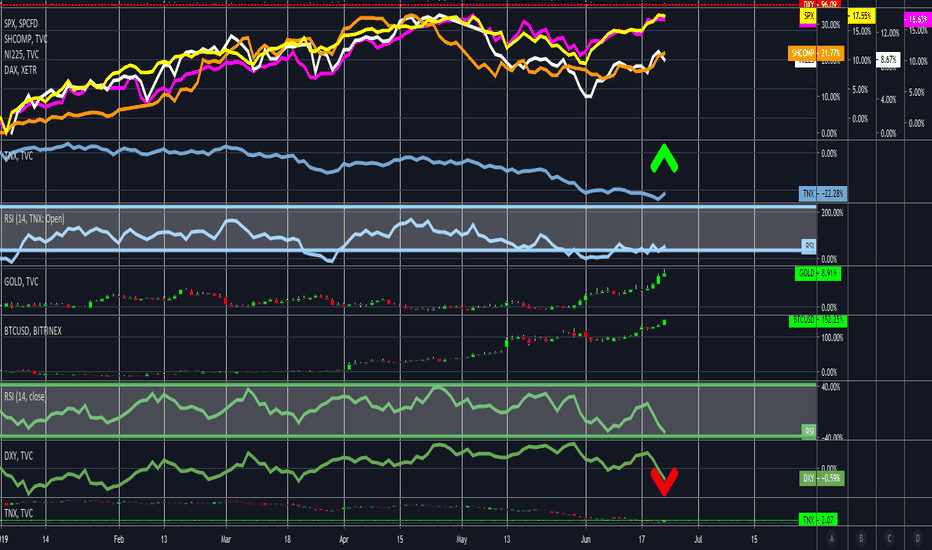Image resolution: width=932 pixels, height=550 pixels.
Task: Click the yellow 17.55% value tag
Action: click(x=861, y=16)
